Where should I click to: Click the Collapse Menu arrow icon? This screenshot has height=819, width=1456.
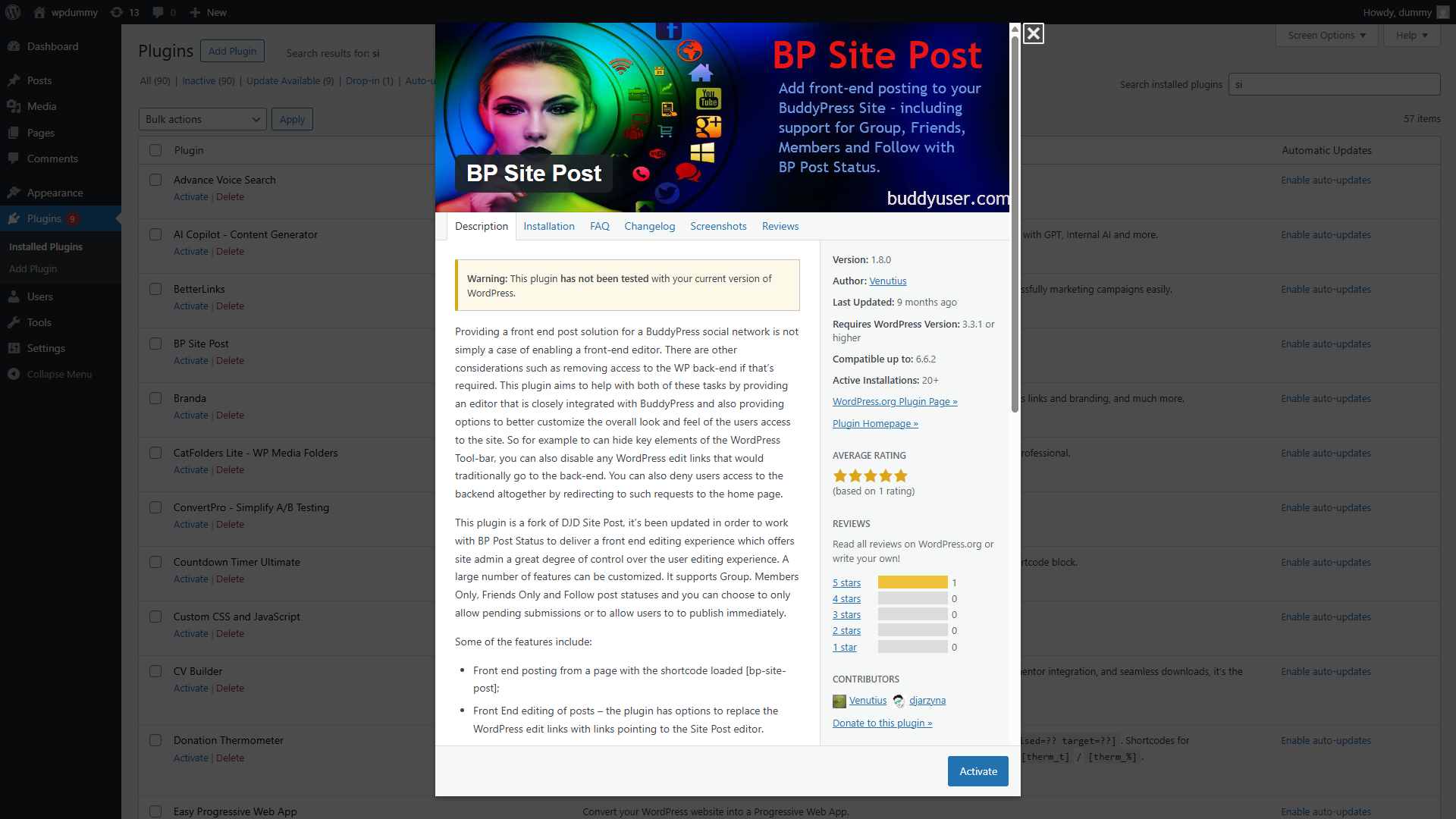pyautogui.click(x=14, y=374)
